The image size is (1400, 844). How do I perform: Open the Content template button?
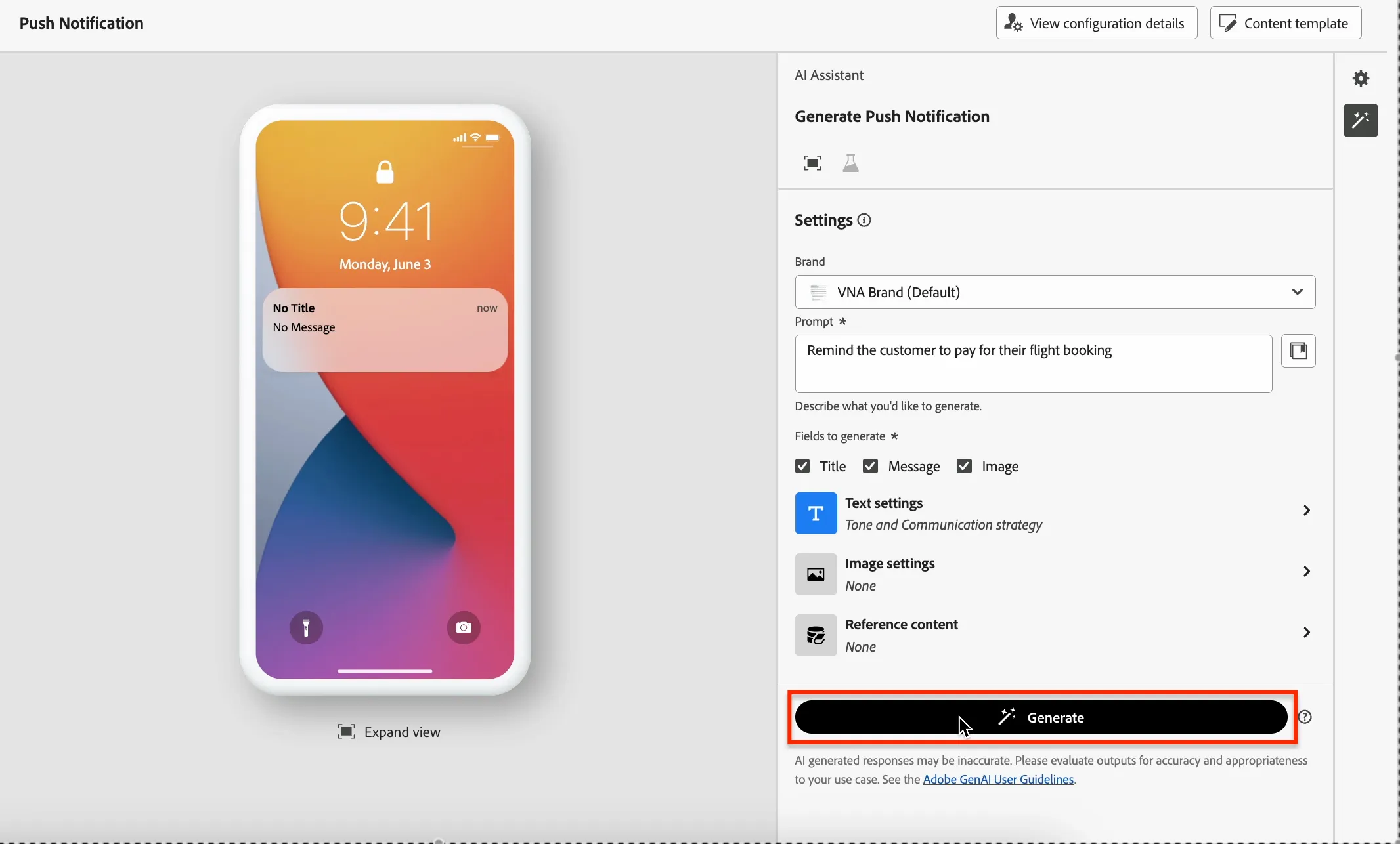click(1285, 23)
